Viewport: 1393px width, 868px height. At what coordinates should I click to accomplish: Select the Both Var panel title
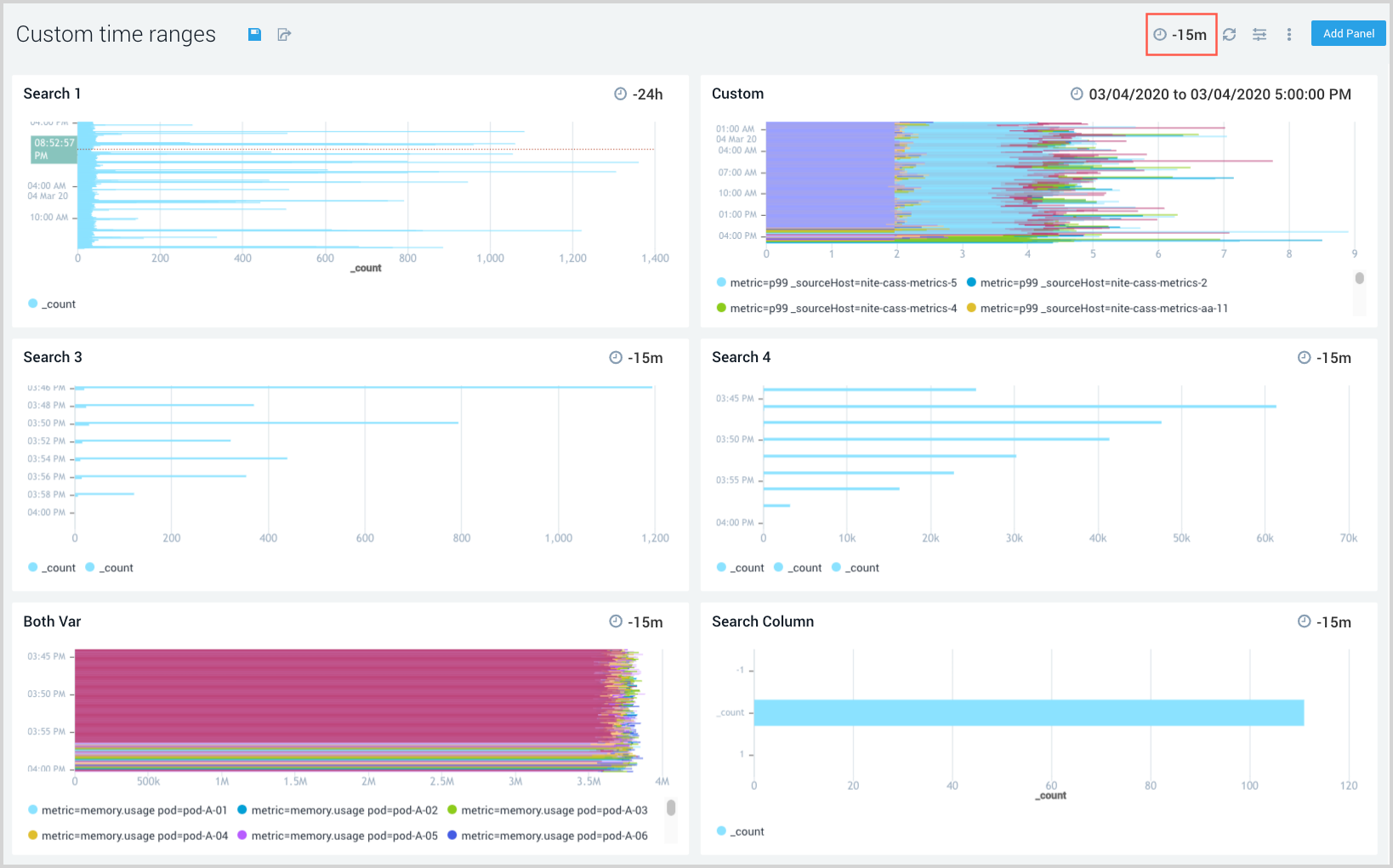(x=52, y=621)
